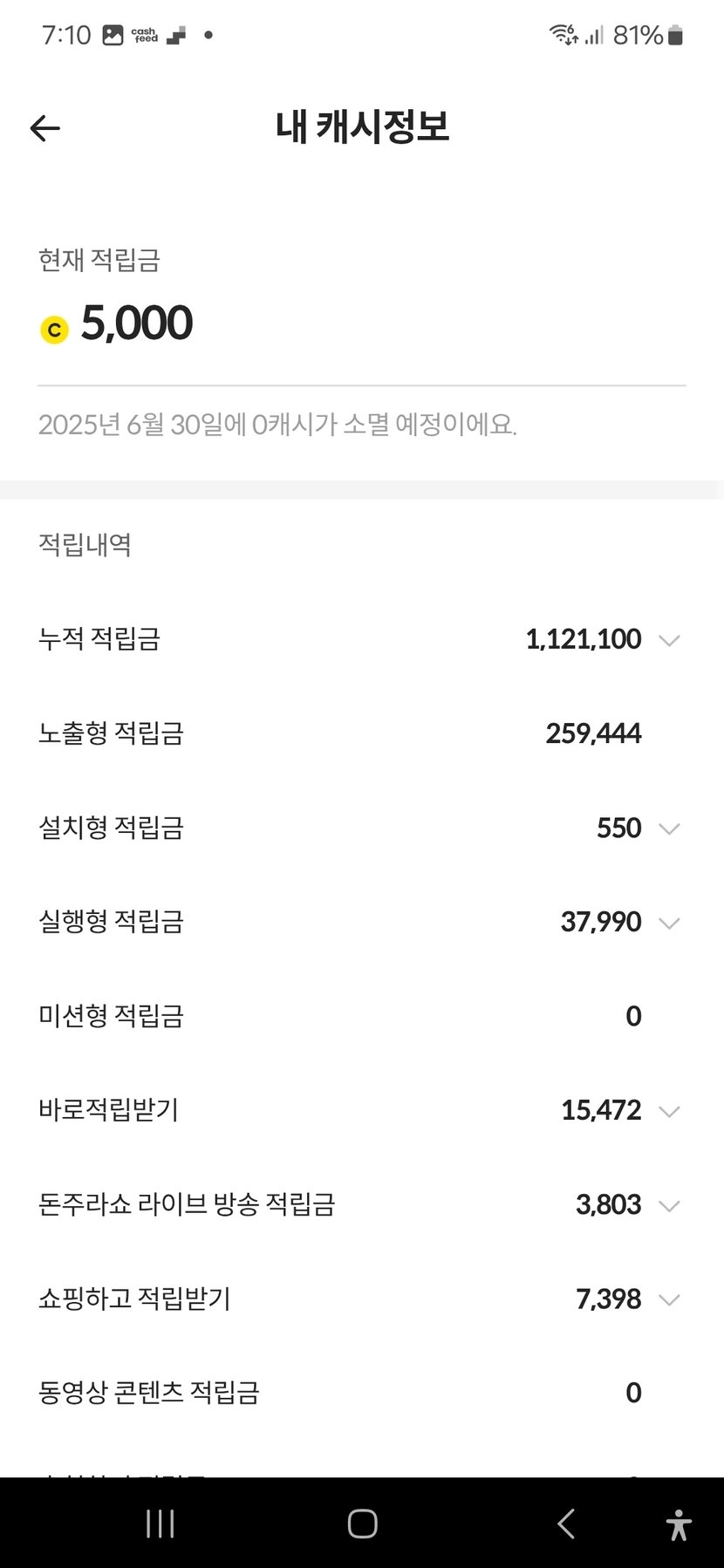Tap the 1,121,100 cumulative total value

(x=584, y=639)
